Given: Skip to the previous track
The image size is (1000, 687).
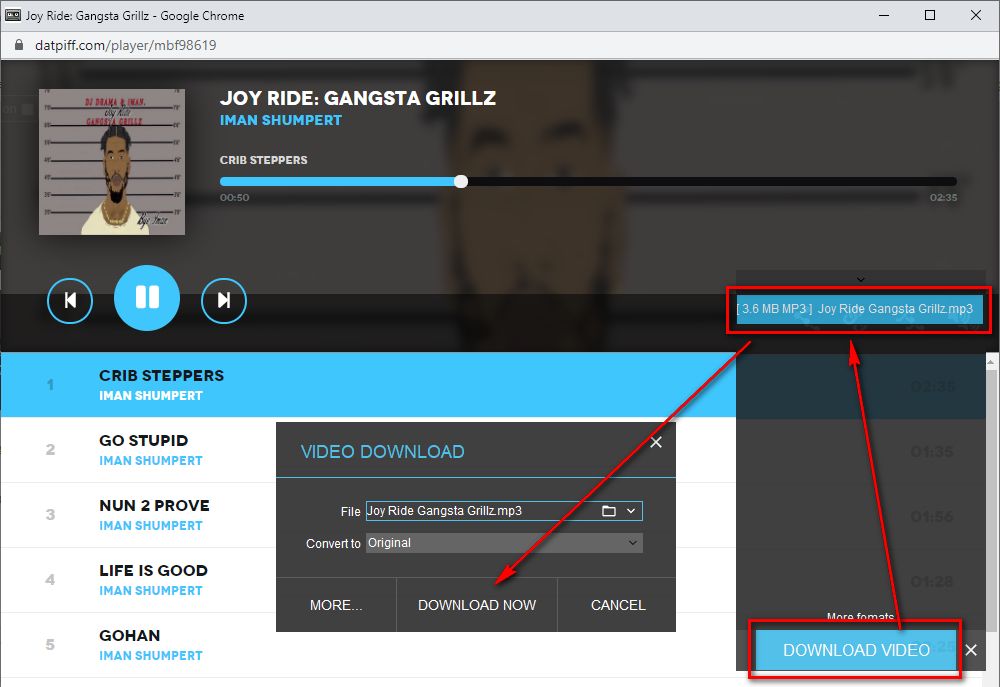Looking at the screenshot, I should tap(70, 300).
